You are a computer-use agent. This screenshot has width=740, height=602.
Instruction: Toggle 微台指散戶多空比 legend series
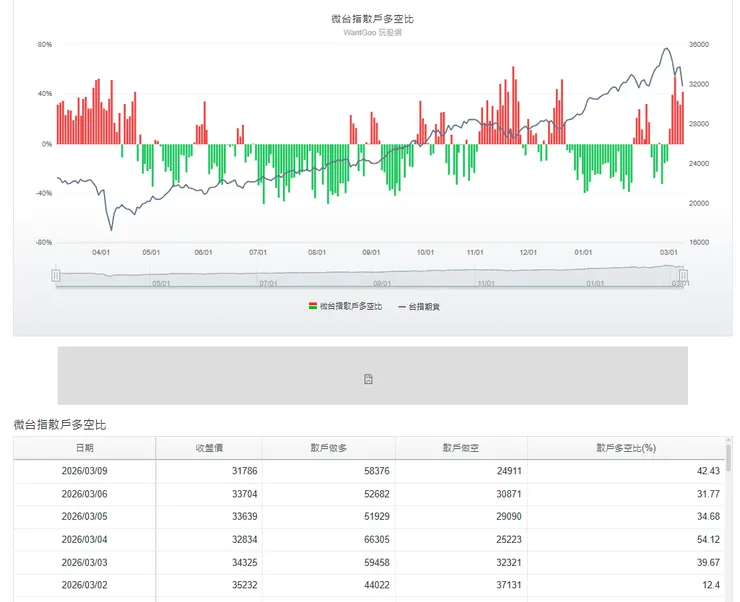click(345, 307)
